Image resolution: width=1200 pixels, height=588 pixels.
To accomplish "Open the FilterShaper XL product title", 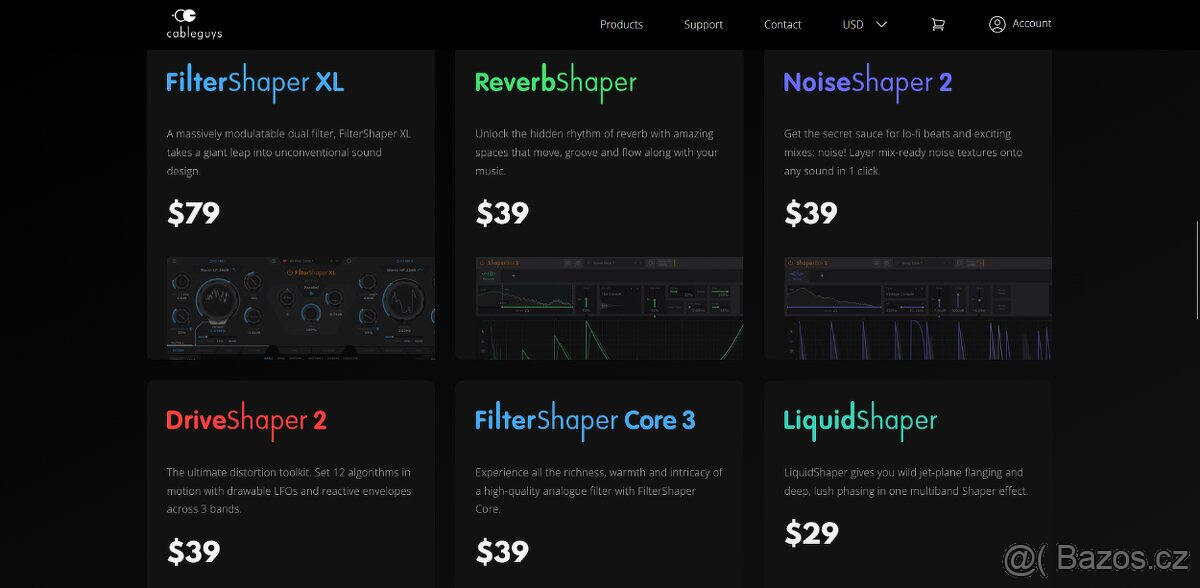I will tap(255, 82).
